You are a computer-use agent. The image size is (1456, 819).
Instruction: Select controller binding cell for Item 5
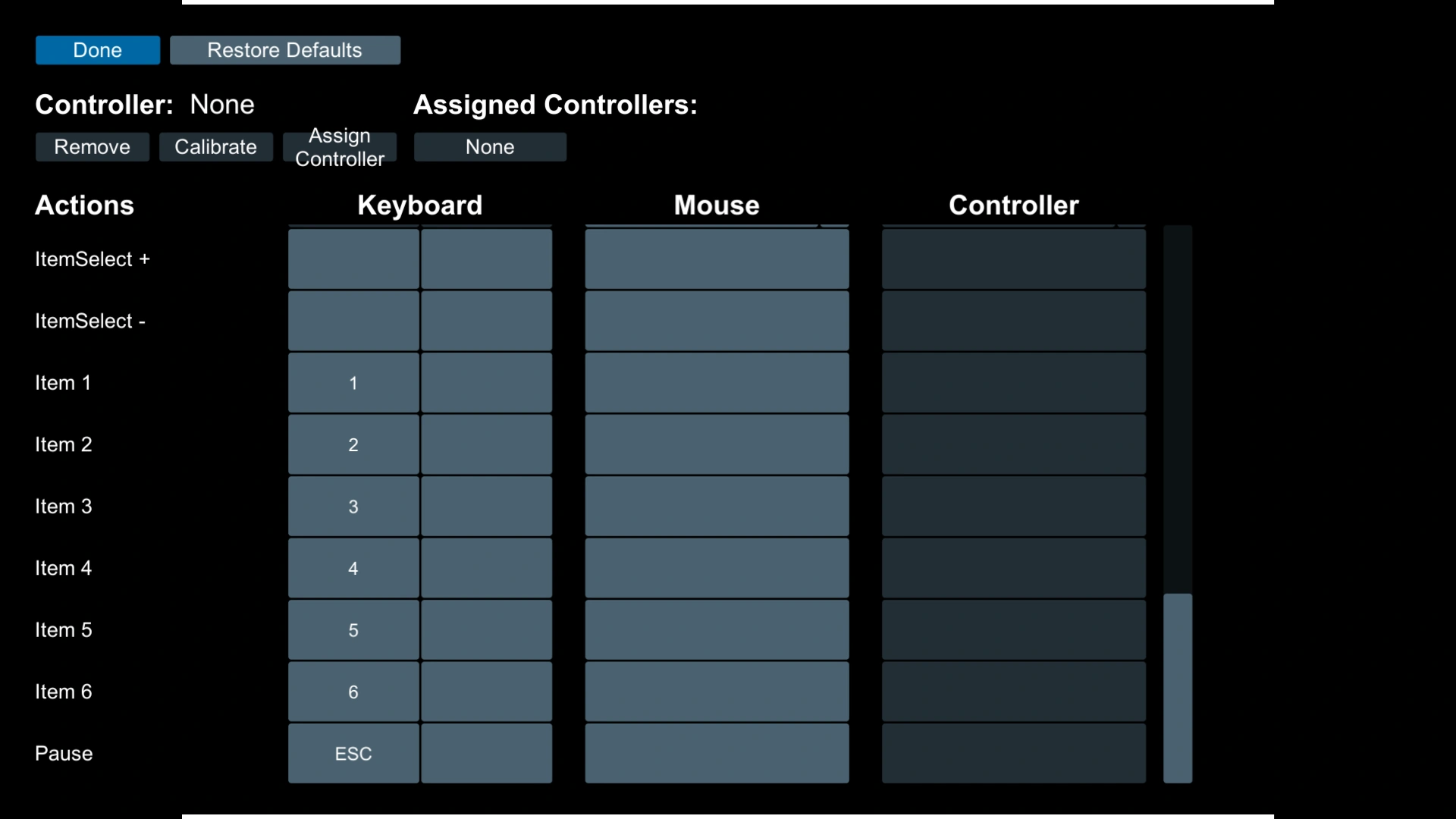1014,630
